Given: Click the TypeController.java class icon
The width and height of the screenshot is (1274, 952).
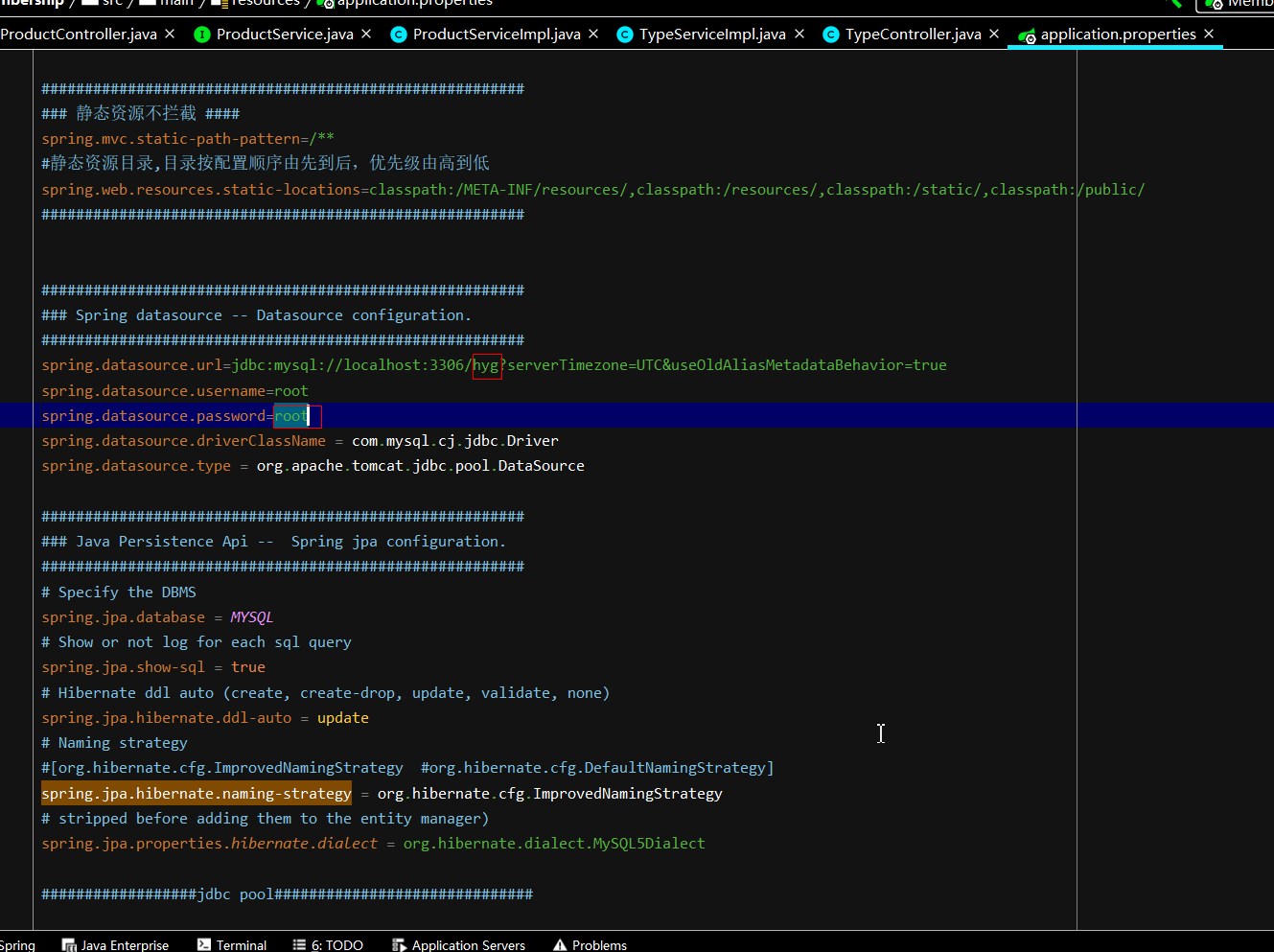Looking at the screenshot, I should pyautogui.click(x=831, y=35).
